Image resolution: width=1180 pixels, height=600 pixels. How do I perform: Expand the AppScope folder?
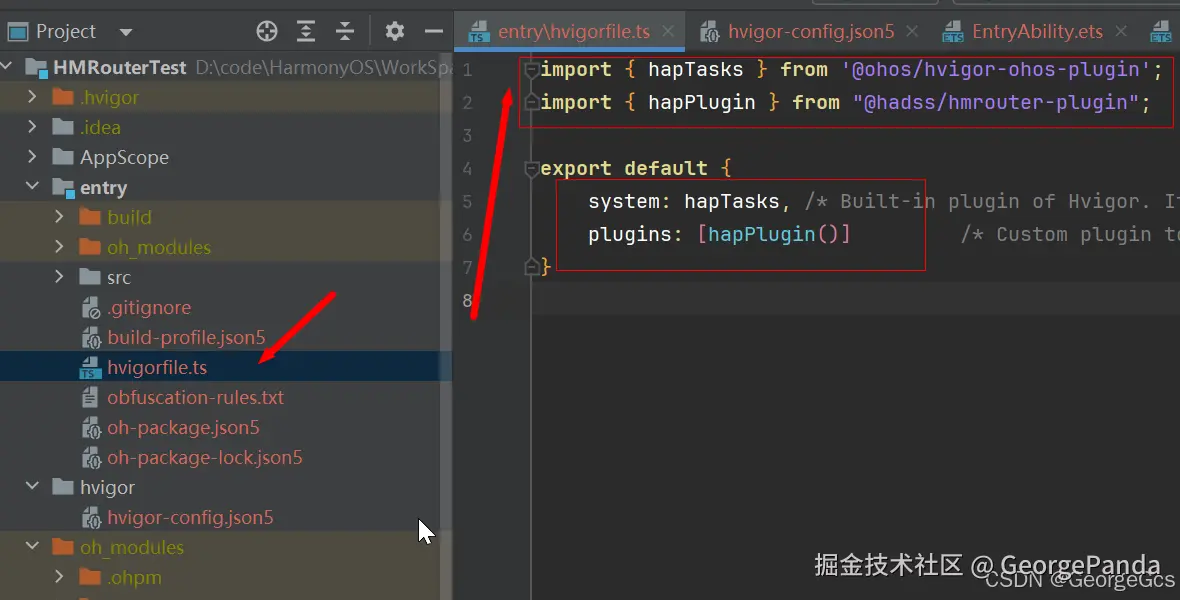coord(32,157)
